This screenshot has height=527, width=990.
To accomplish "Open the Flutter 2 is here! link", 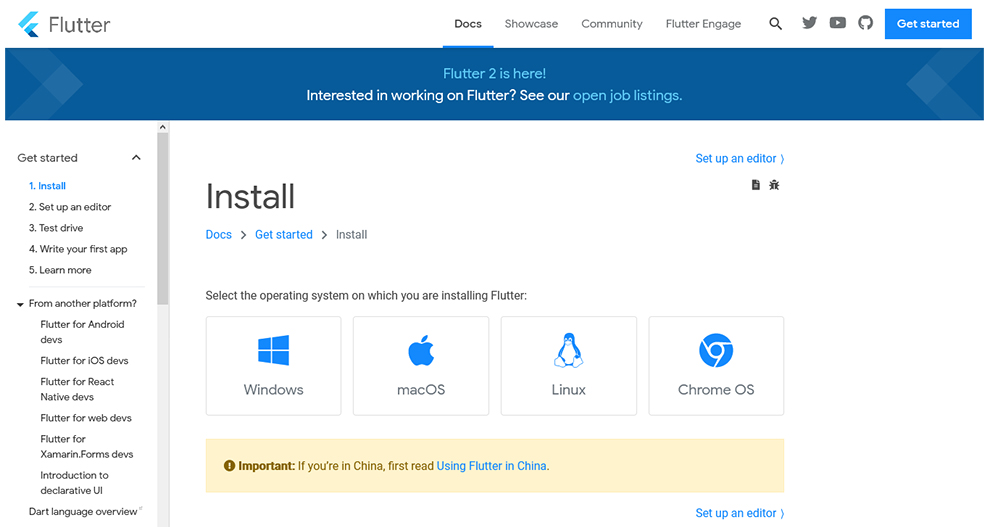I will (494, 74).
